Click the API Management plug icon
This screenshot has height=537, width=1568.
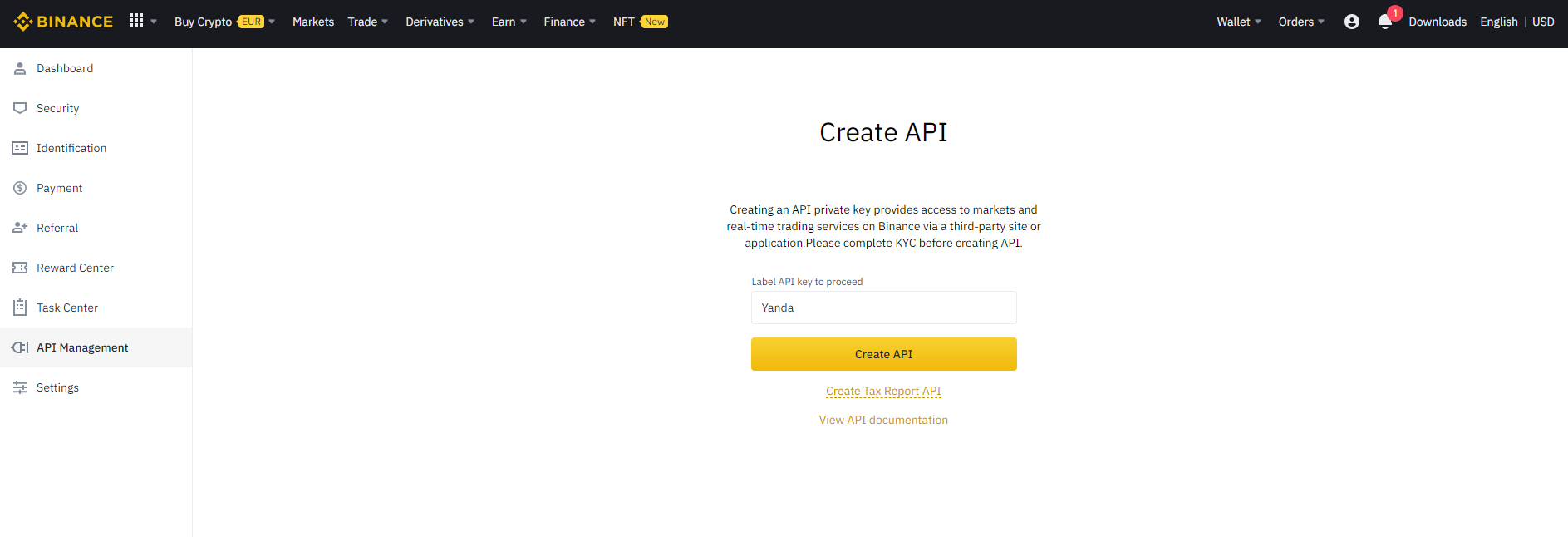tap(20, 347)
